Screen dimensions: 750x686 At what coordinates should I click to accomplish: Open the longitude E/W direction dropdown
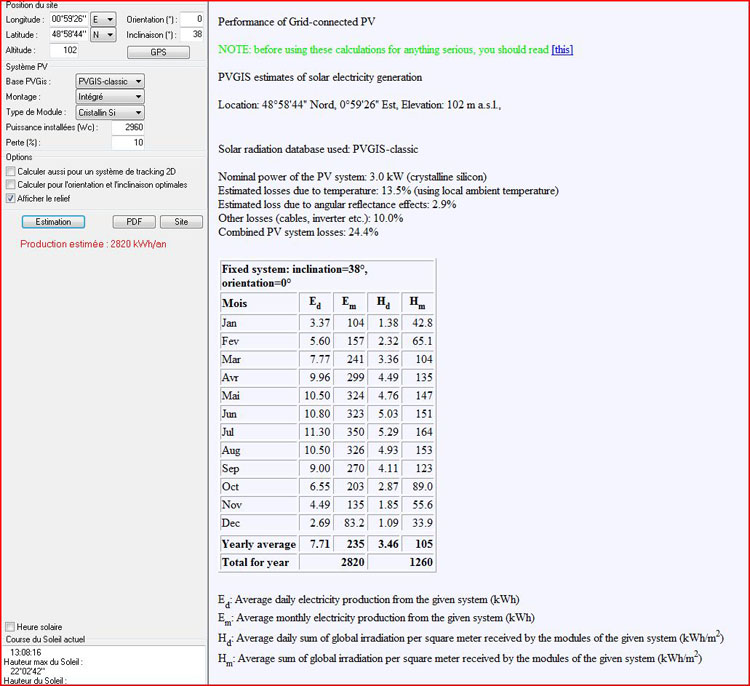click(104, 19)
